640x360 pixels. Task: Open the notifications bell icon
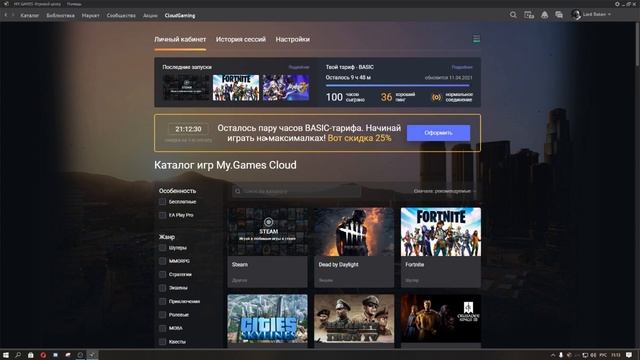point(544,15)
